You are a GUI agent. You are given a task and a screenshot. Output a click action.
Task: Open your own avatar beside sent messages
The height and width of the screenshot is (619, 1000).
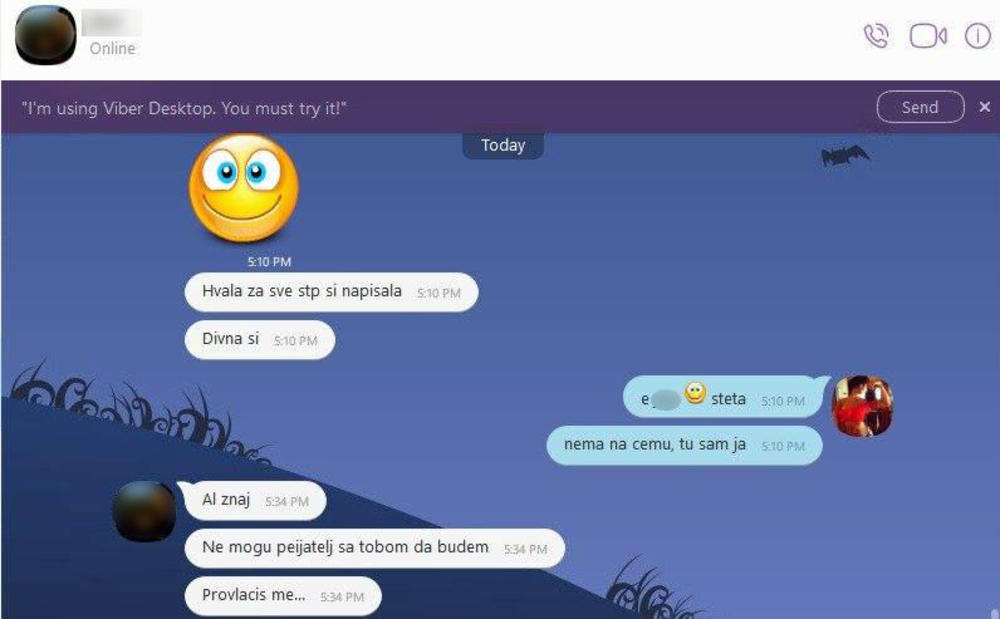tap(862, 406)
